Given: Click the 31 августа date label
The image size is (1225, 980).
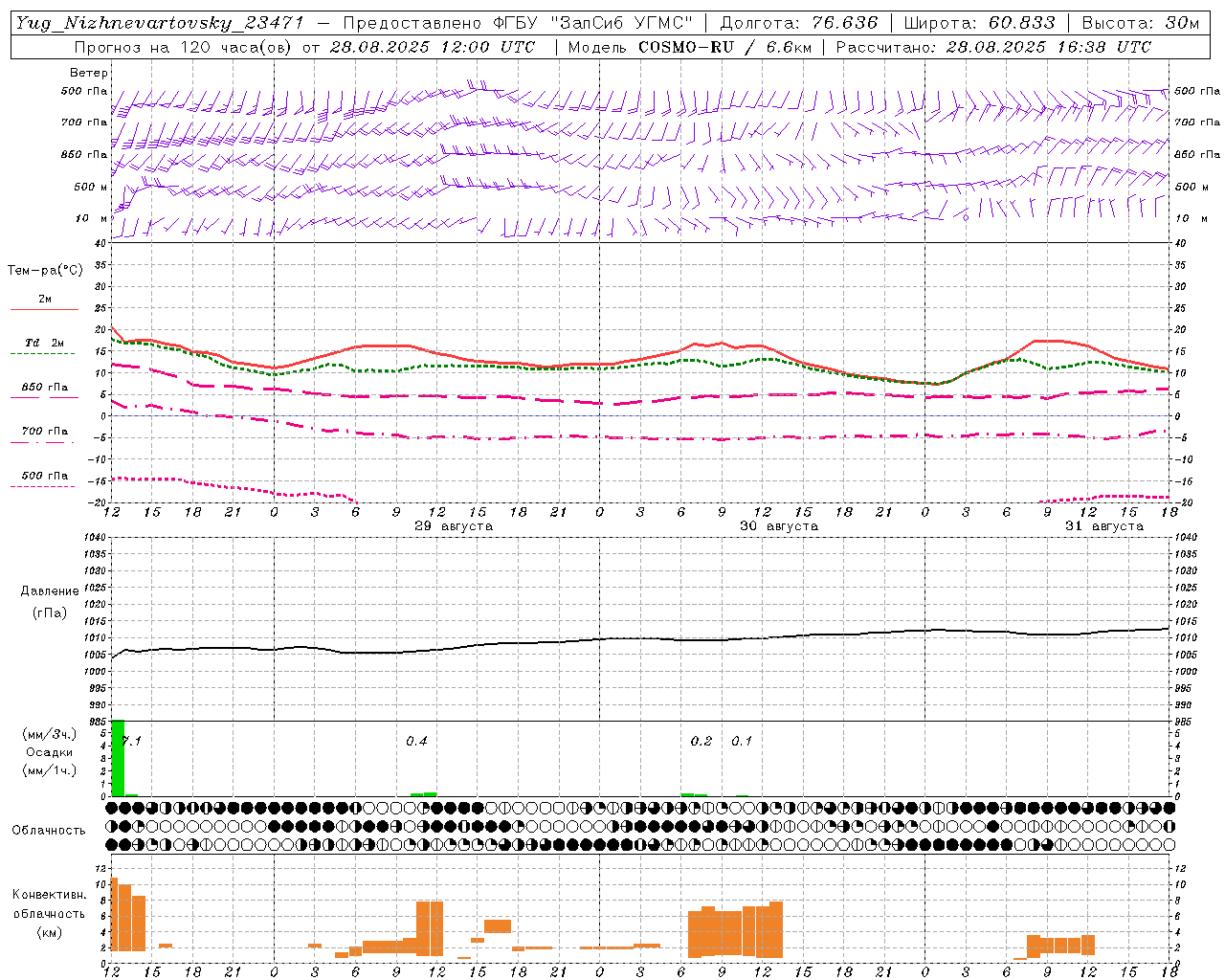Looking at the screenshot, I should [1104, 526].
